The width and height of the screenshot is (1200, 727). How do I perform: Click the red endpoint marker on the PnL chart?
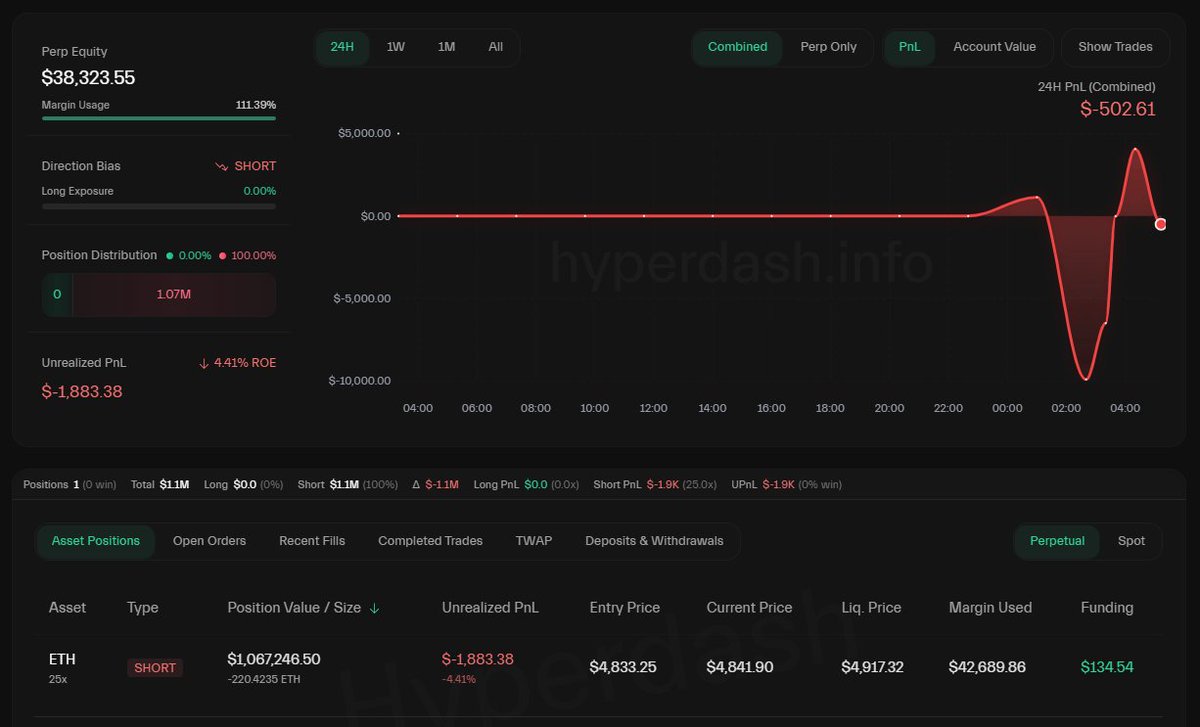point(1160,224)
